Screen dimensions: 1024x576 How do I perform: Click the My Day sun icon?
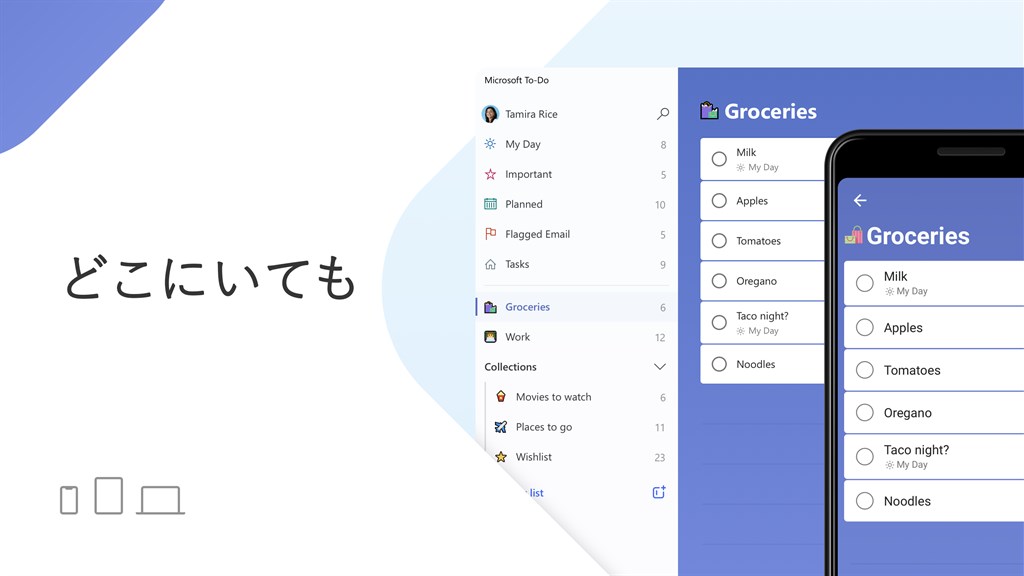click(490, 144)
